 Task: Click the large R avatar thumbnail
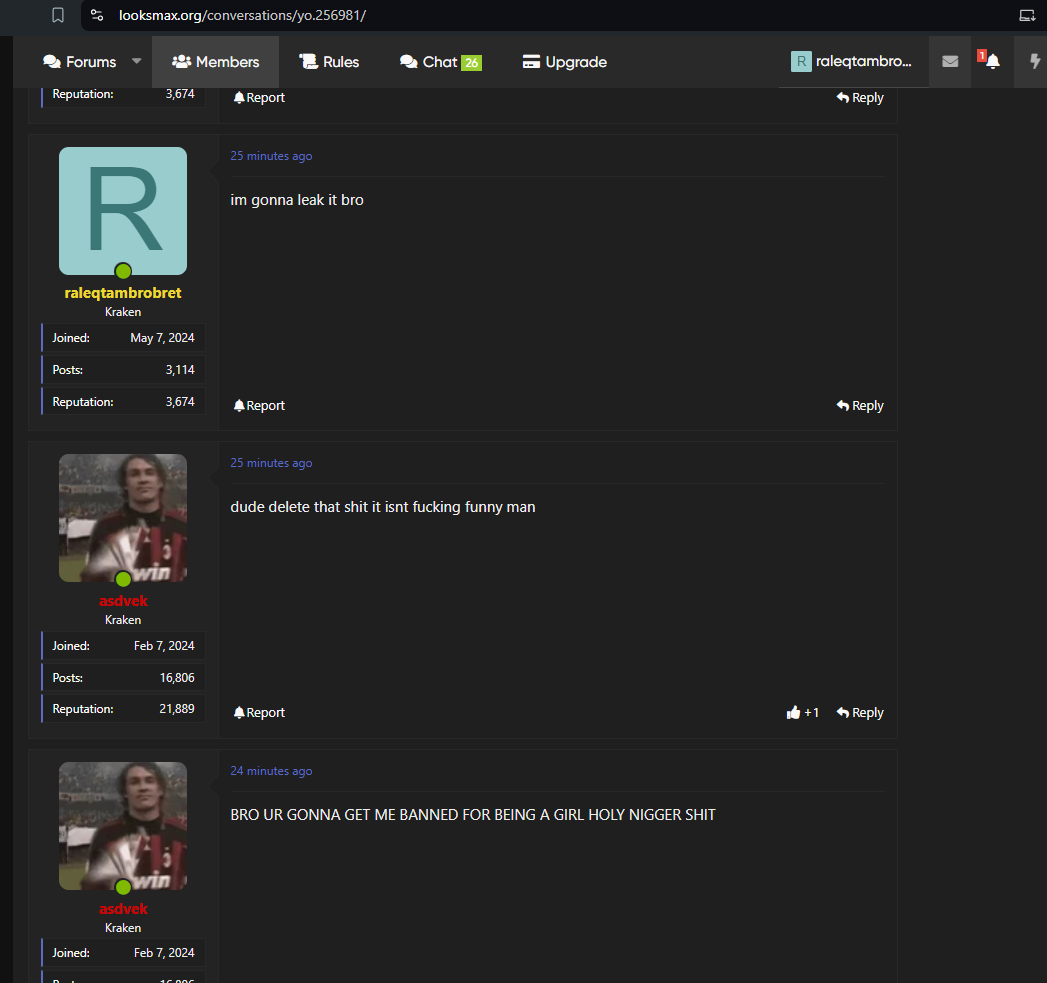(123, 211)
